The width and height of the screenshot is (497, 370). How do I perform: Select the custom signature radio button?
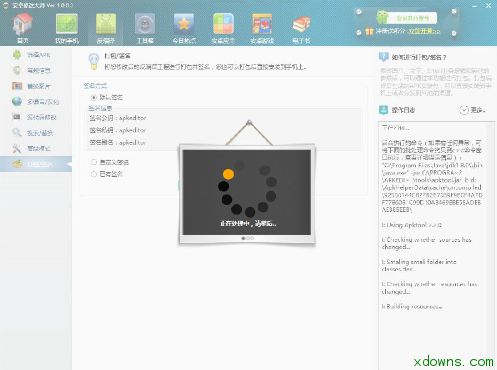[94, 162]
